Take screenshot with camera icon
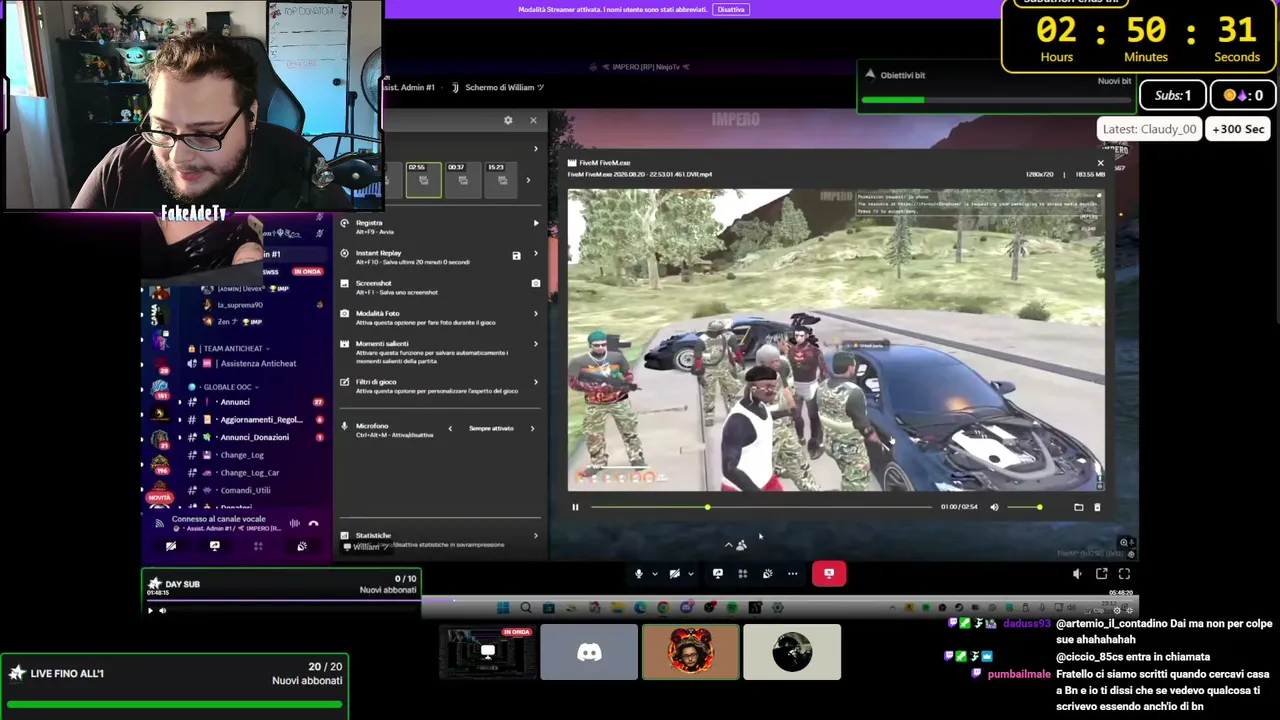Image resolution: width=1280 pixels, height=720 pixels. tap(535, 284)
